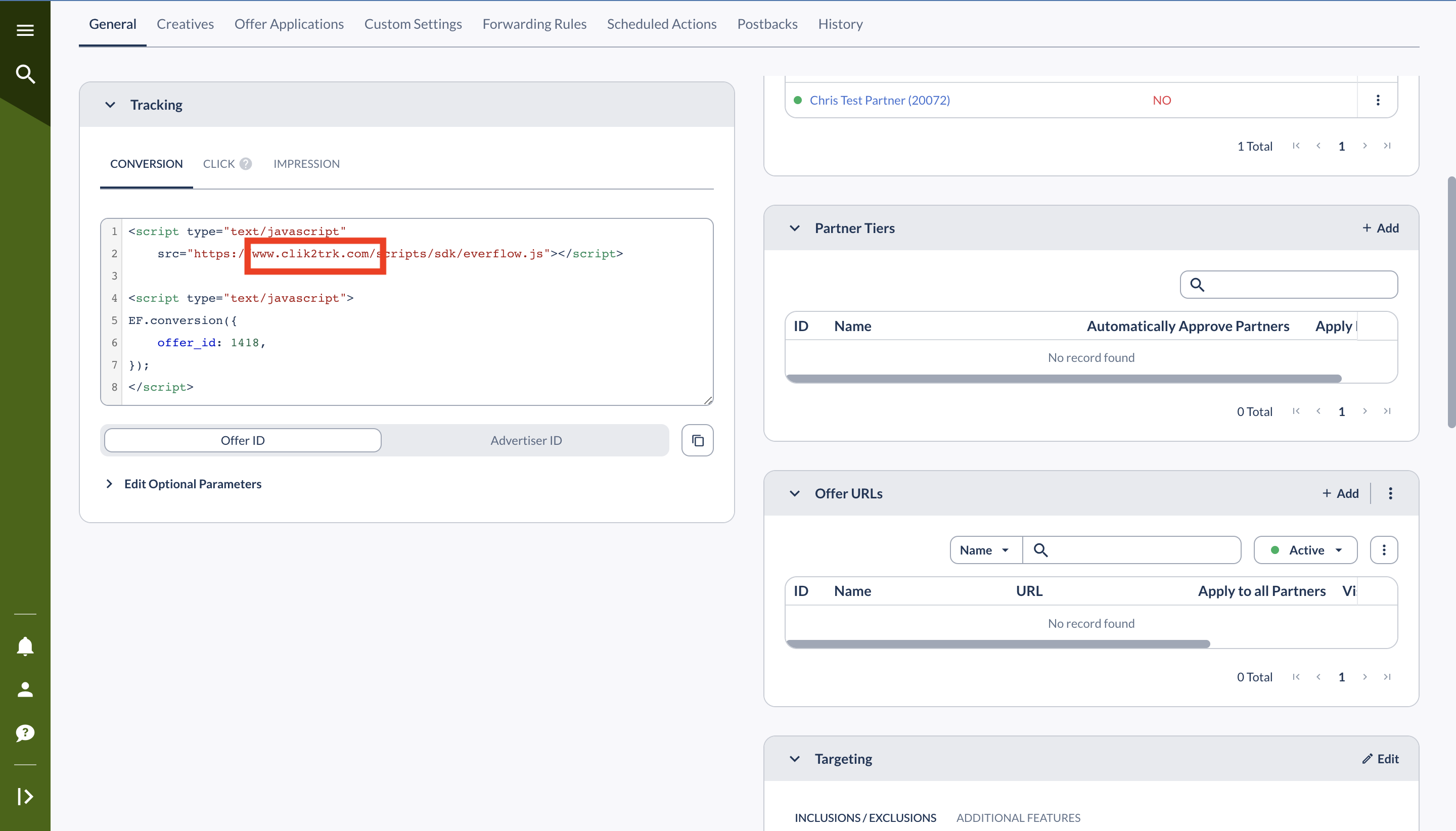
Task: Click the Partner Tiers 'ID' column header
Action: coord(801,326)
